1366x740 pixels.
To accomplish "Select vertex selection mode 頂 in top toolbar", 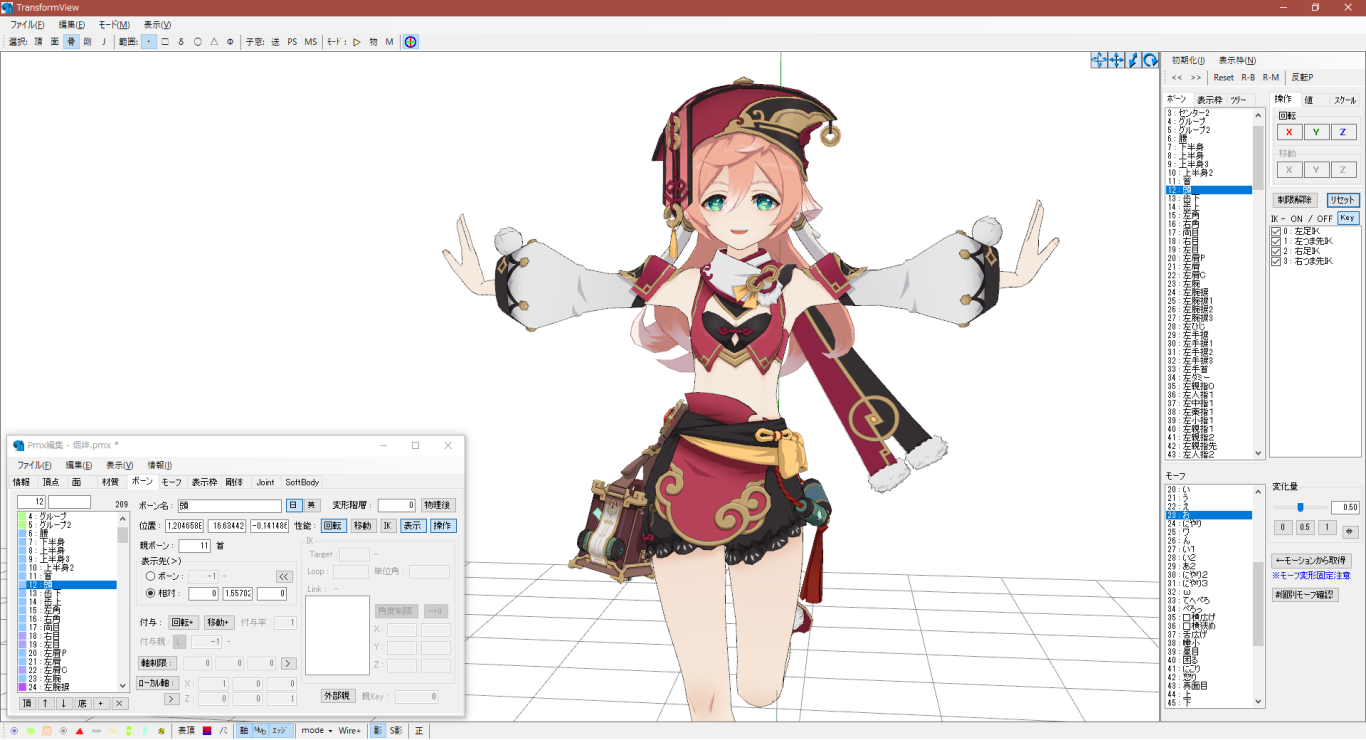I will [x=38, y=41].
